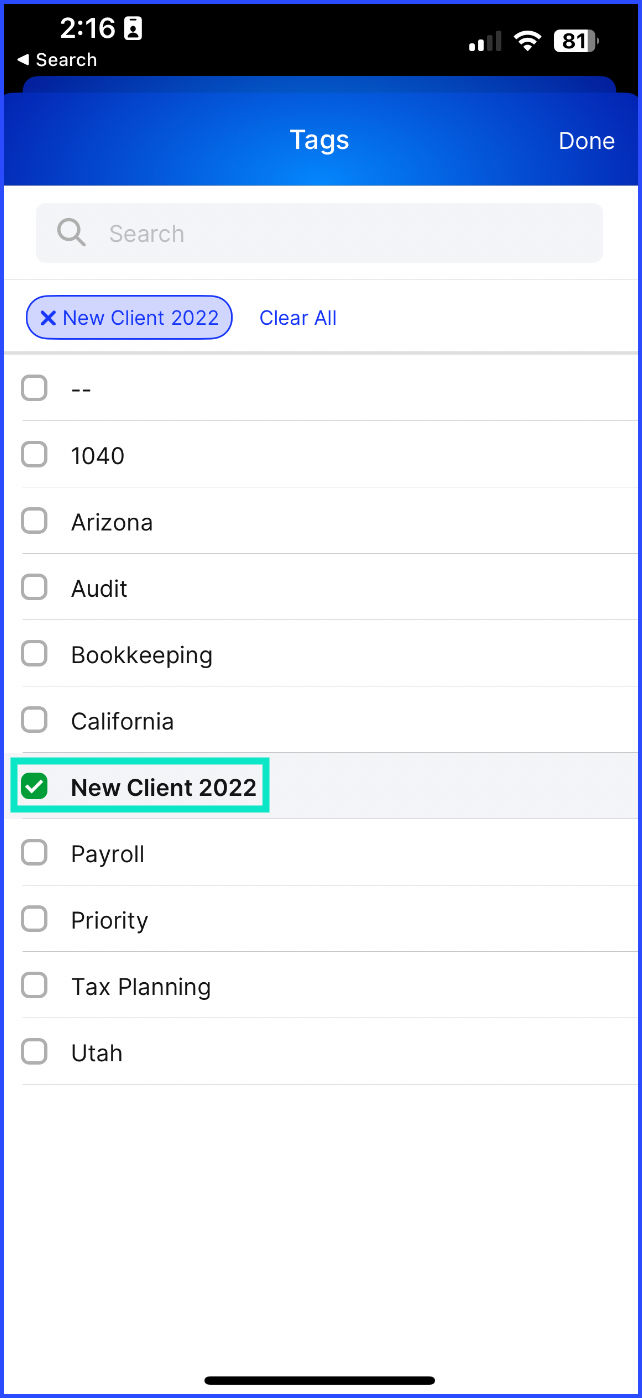Check the double-dash blank tag checkbox
Viewport: 642px width, 1398px height.
point(35,388)
